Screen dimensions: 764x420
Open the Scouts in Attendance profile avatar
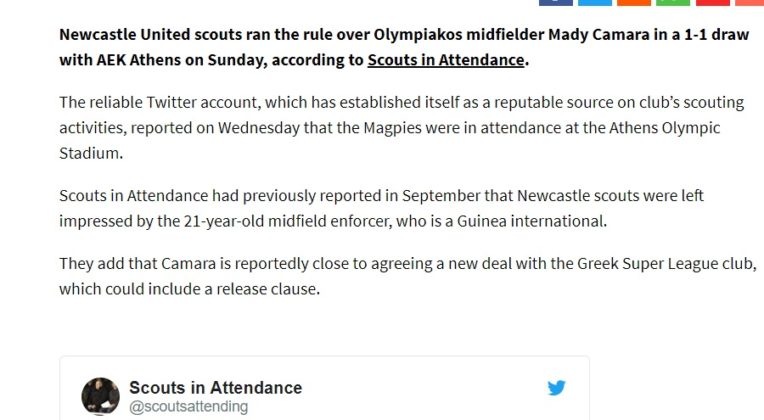pos(101,396)
